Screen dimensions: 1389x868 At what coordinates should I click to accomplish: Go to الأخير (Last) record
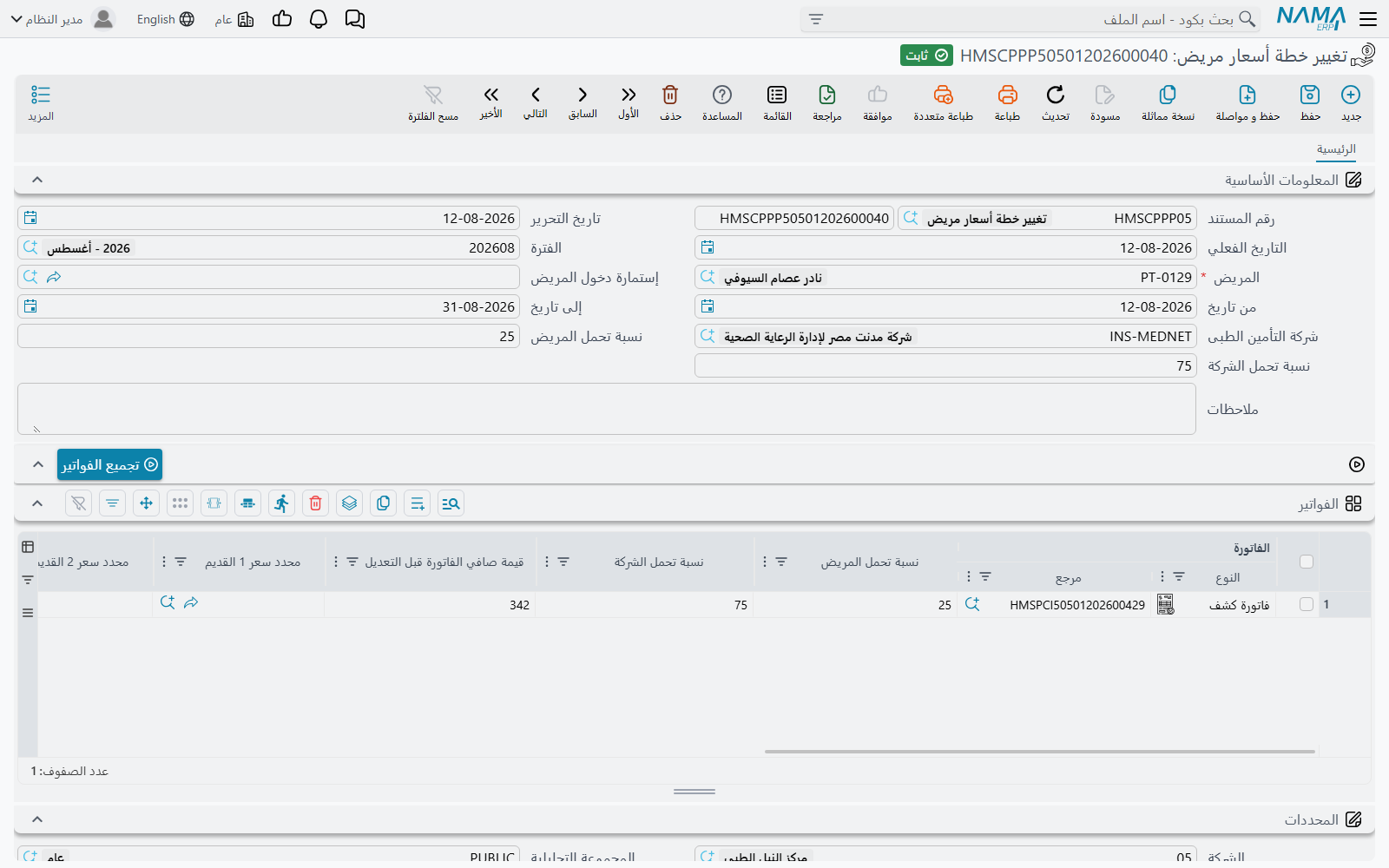click(x=491, y=95)
